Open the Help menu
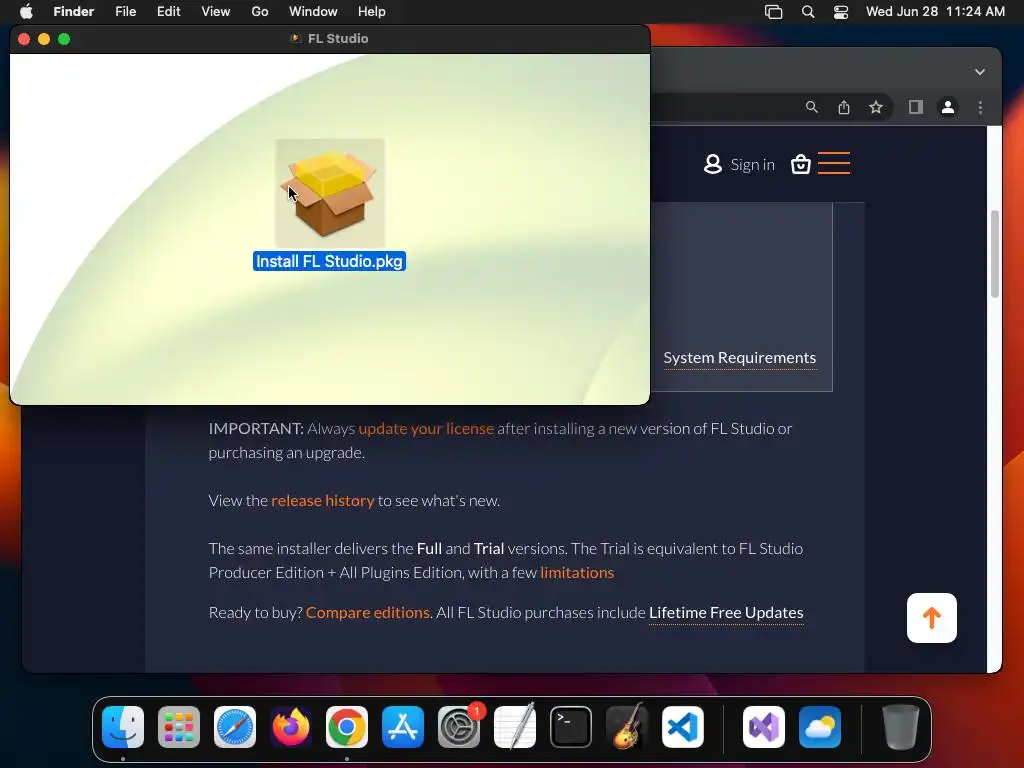 tap(372, 11)
